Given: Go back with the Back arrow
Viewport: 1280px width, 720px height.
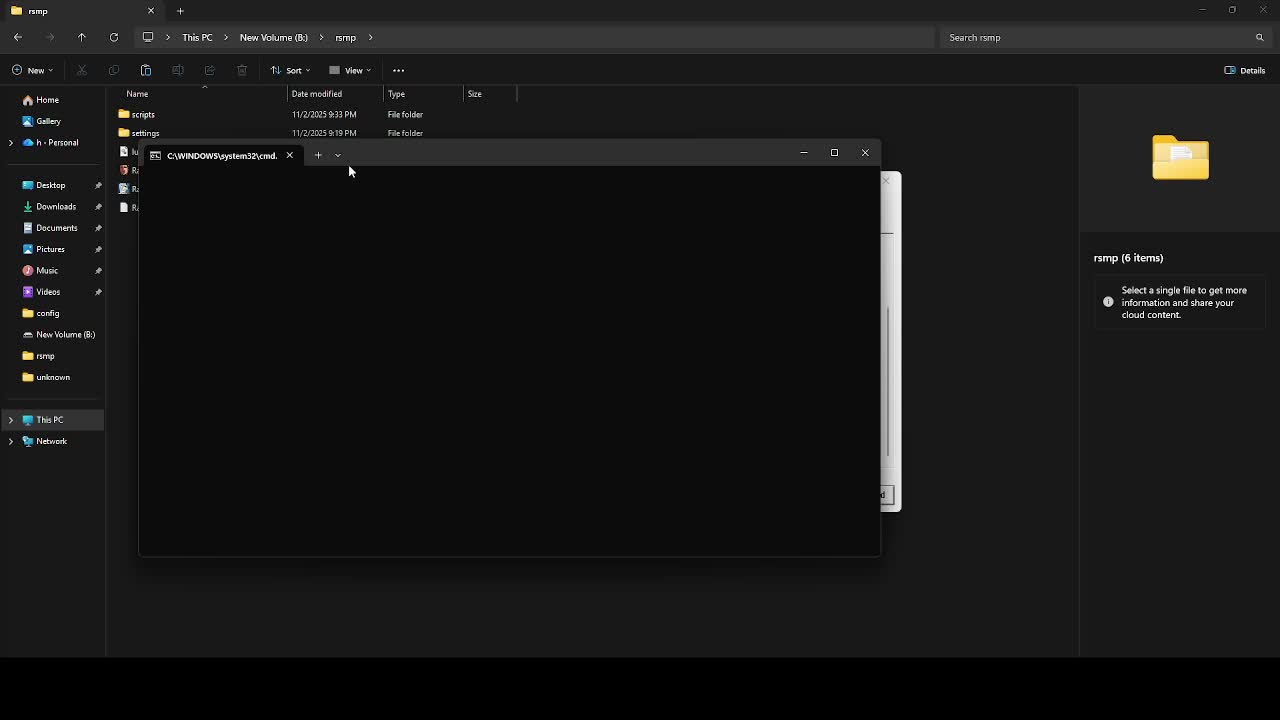Looking at the screenshot, I should click(x=18, y=37).
